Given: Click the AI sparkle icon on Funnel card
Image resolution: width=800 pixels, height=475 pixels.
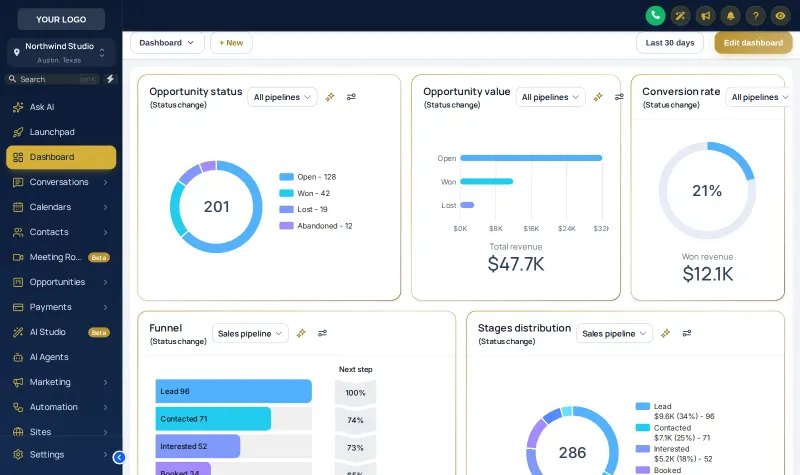Looking at the screenshot, I should click(x=301, y=333).
